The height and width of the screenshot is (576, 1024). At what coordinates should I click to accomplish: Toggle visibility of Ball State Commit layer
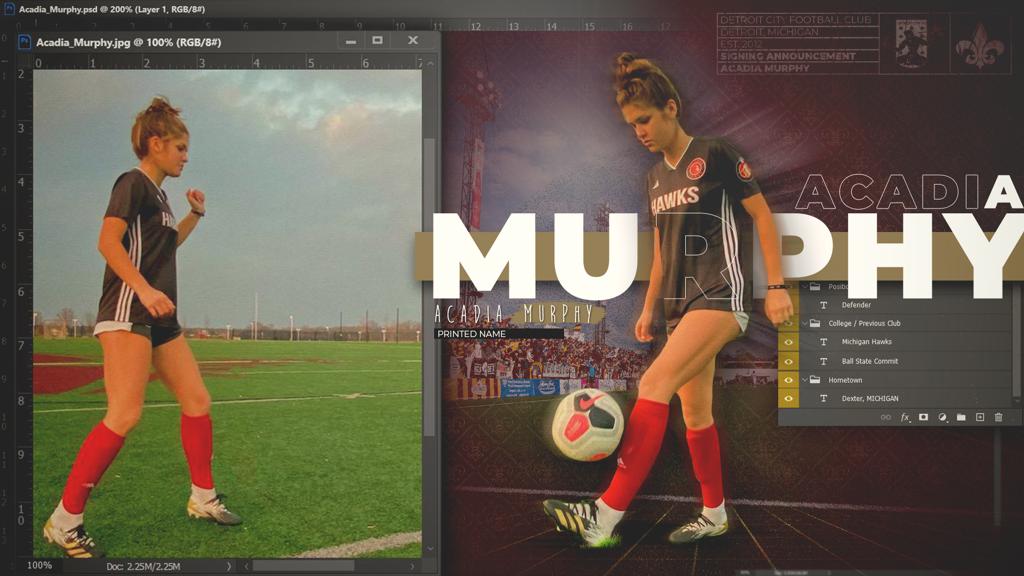pyautogui.click(x=788, y=361)
